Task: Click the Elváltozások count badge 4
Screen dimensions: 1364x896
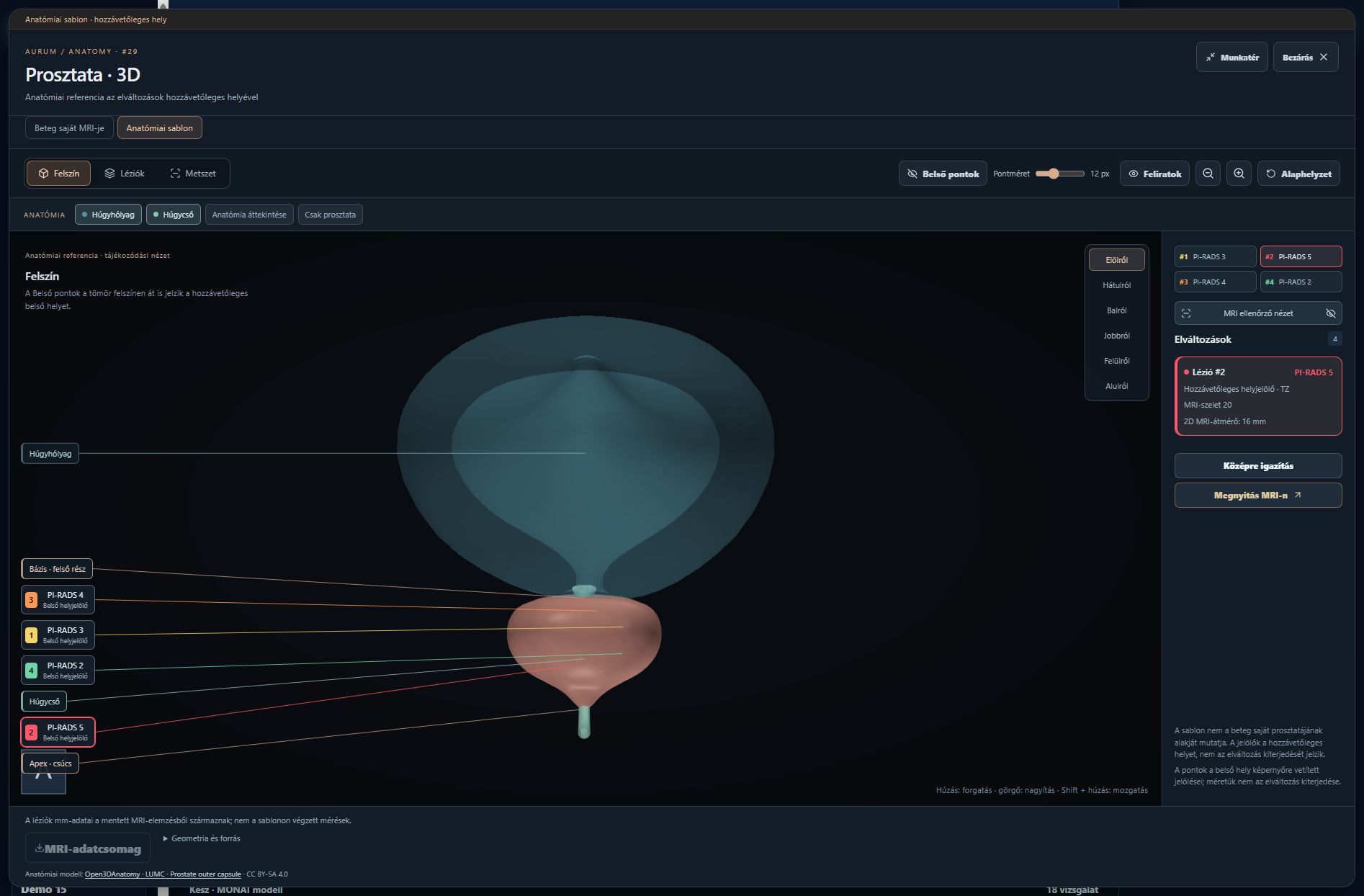Action: click(1334, 339)
